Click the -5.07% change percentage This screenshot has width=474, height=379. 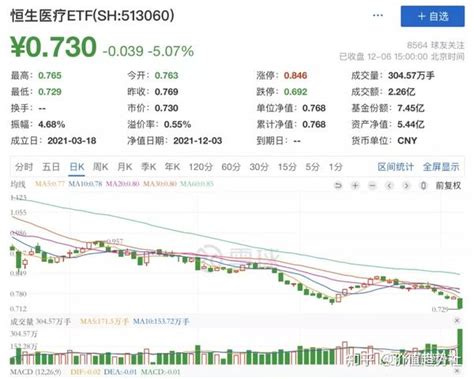(171, 51)
